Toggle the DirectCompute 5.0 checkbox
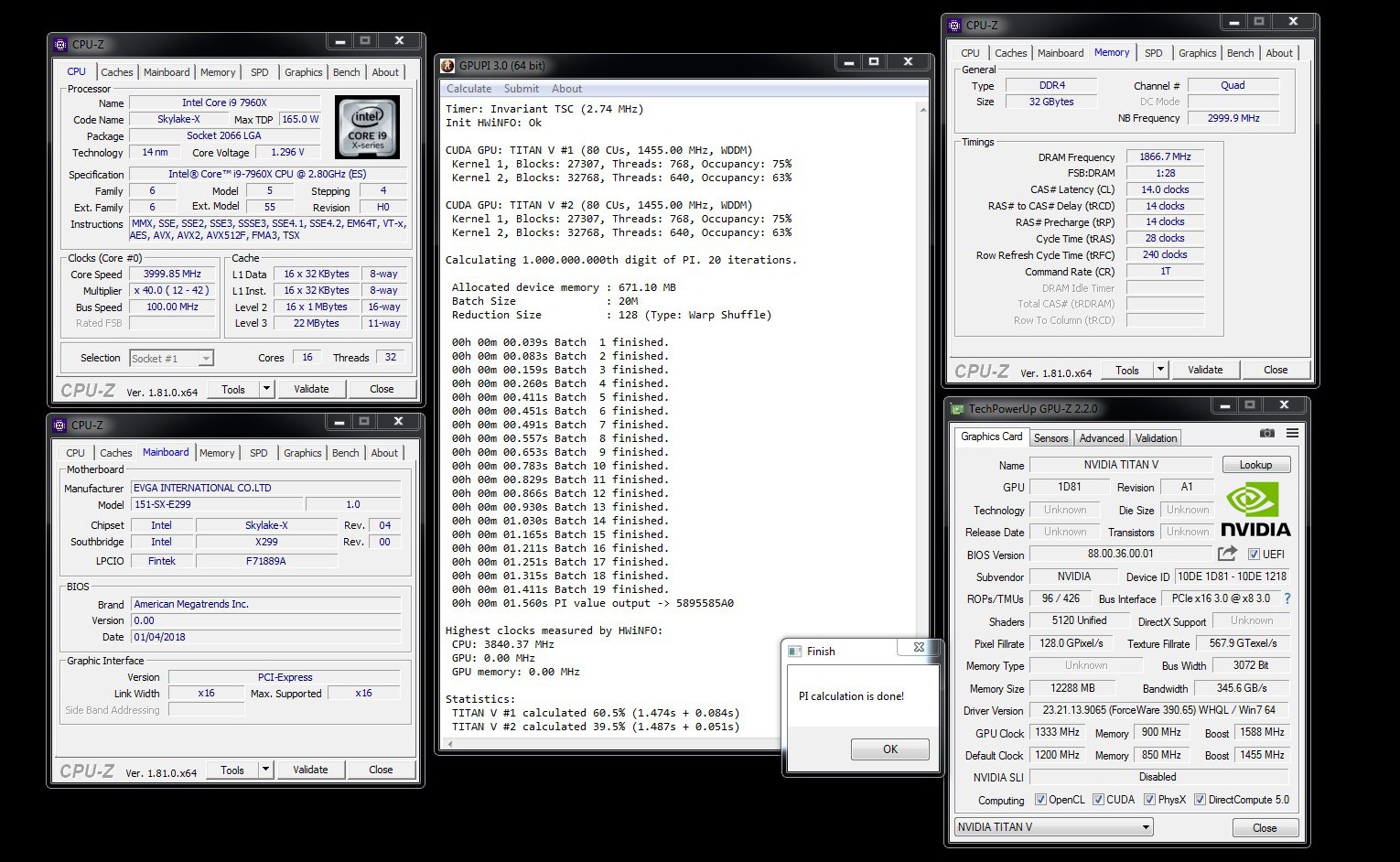 coord(1200,800)
